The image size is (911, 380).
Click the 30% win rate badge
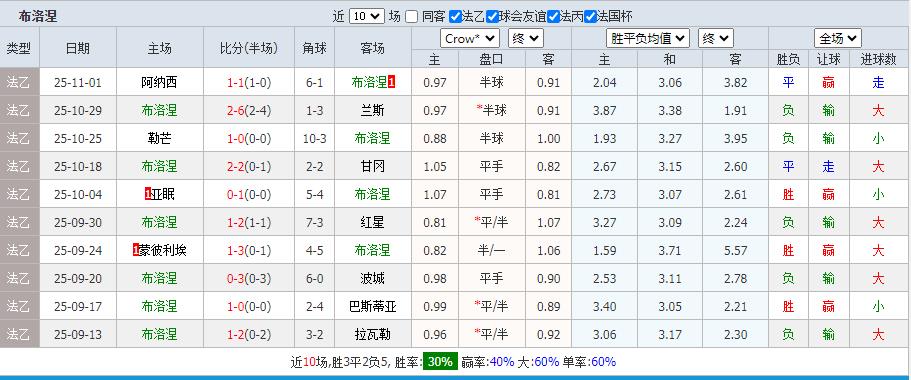[440, 361]
